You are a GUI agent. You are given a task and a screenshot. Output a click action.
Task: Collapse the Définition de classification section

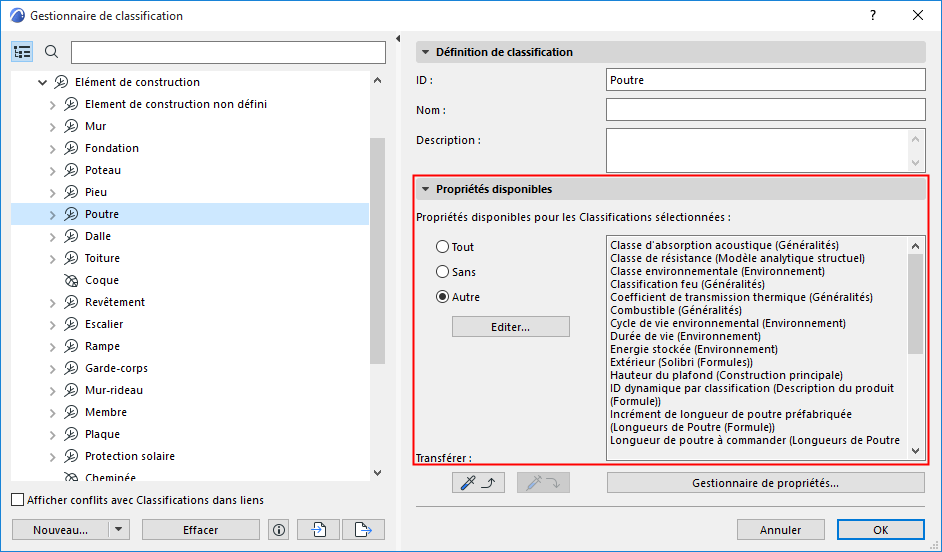click(425, 52)
